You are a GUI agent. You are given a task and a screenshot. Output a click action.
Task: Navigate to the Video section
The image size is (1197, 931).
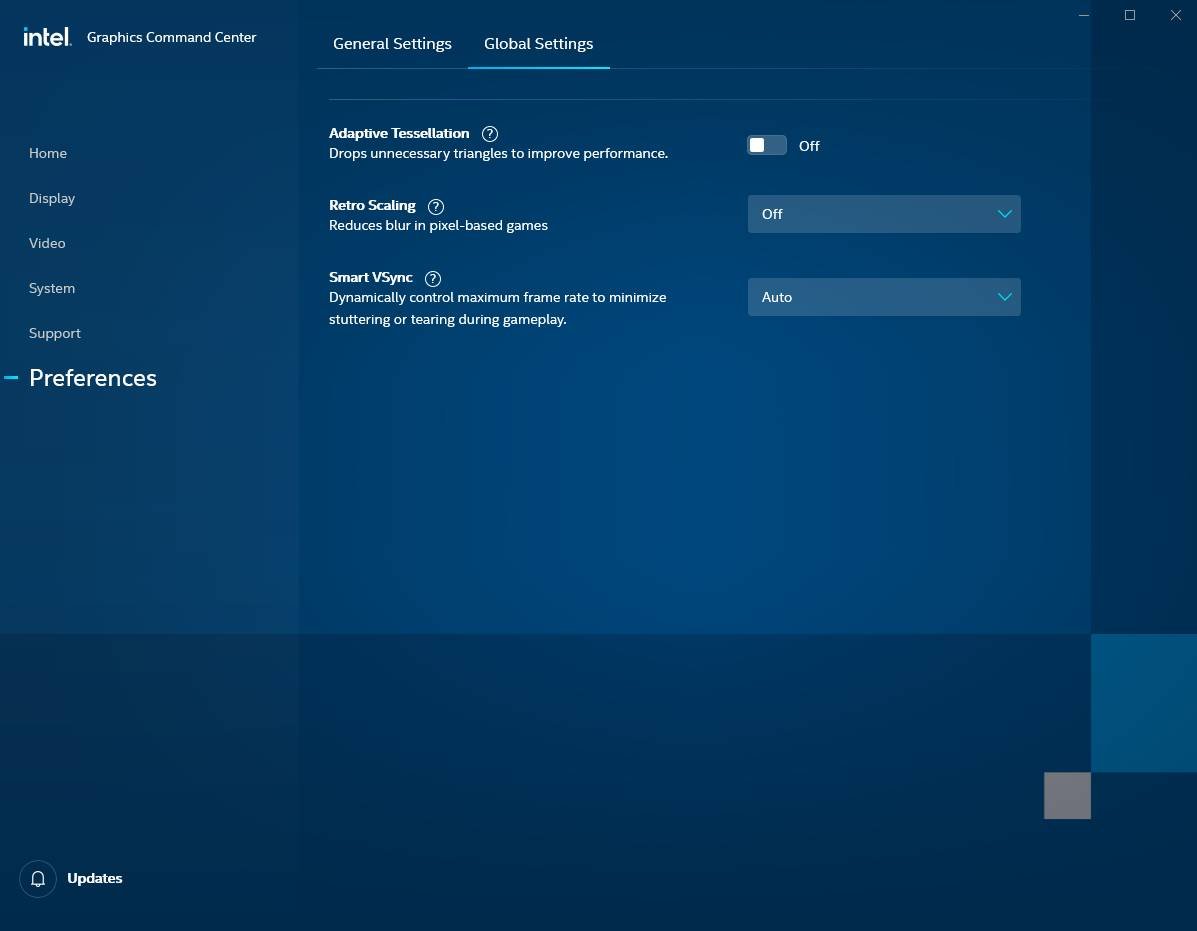(47, 243)
